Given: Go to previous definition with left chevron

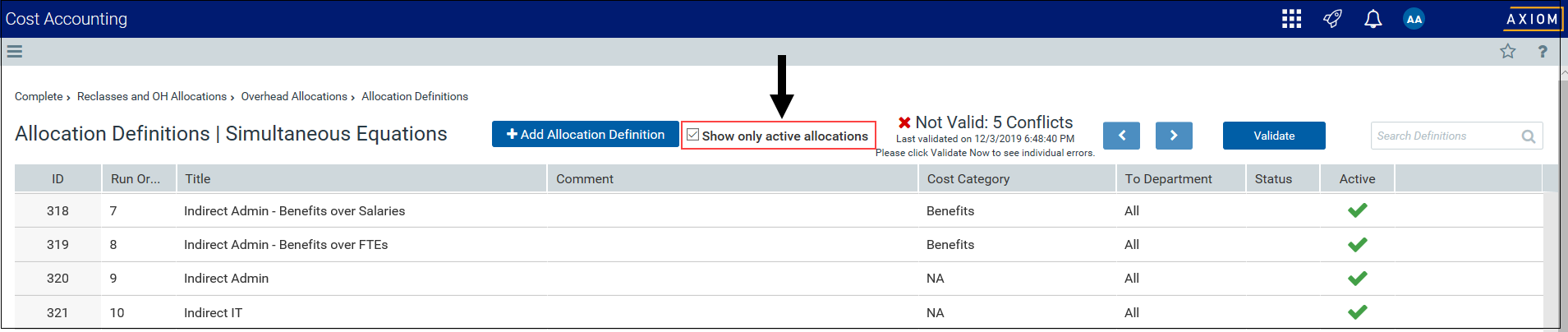Looking at the screenshot, I should 1121,136.
